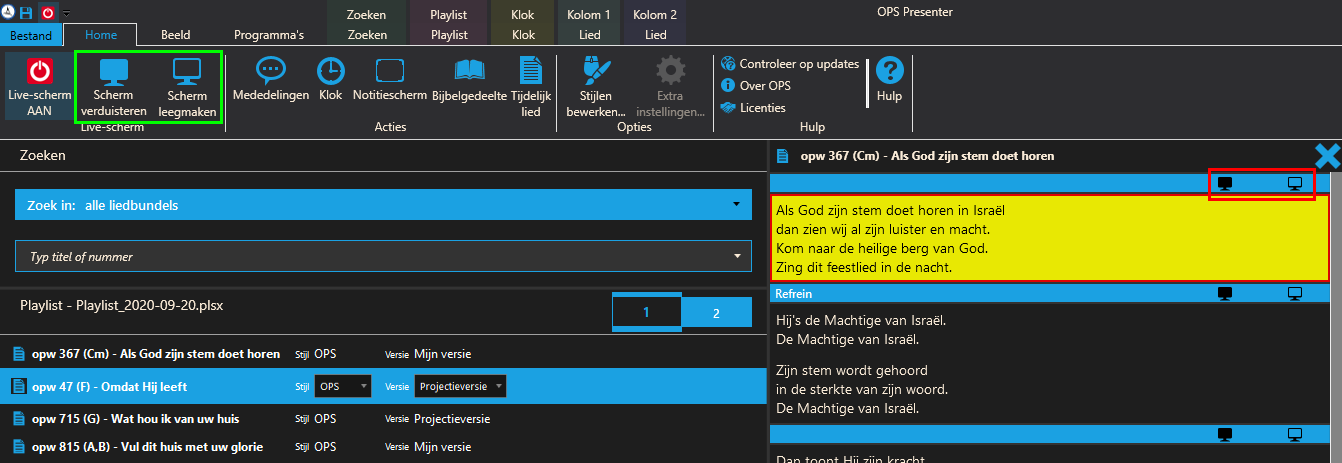The height and width of the screenshot is (463, 1342).
Task: Select playlist column 1 toggle
Action: pos(647,313)
